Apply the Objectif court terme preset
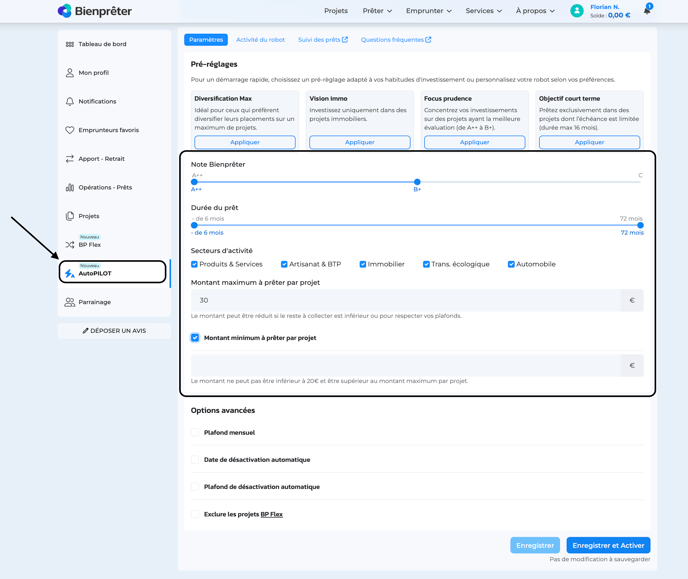Screen dimensions: 688x579 (x=590, y=142)
